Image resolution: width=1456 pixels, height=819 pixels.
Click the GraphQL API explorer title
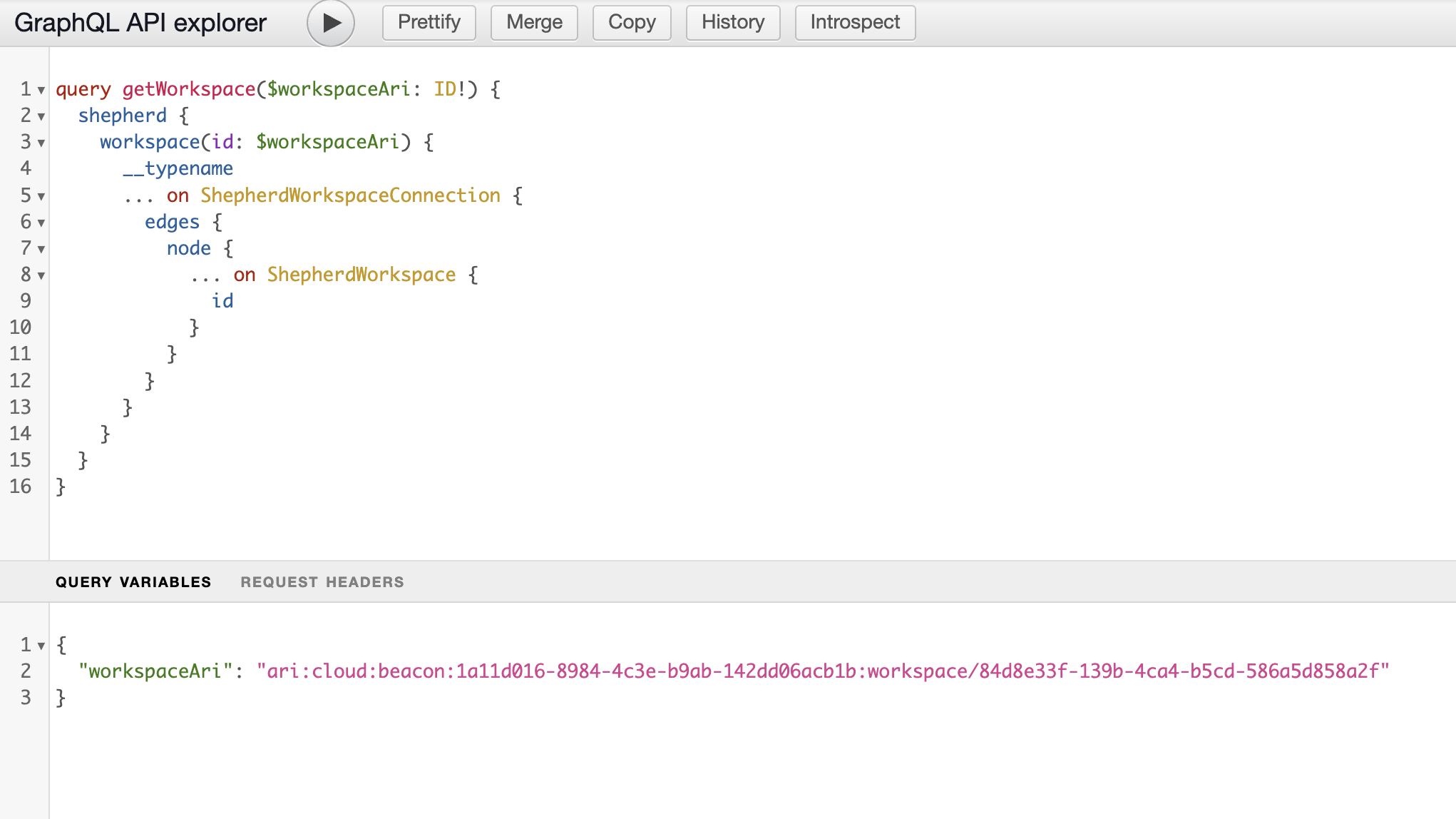(x=140, y=22)
